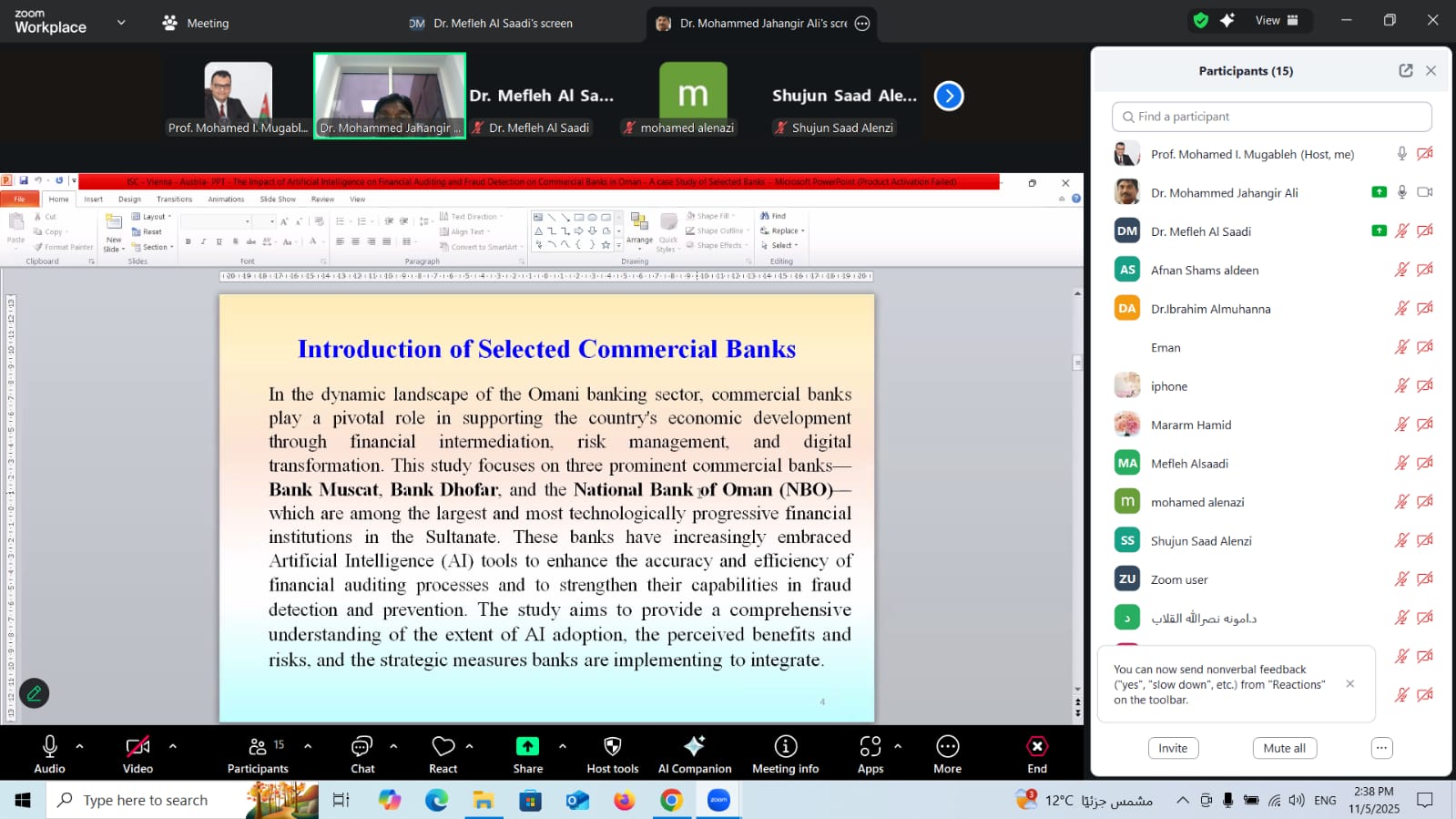Open the View layout dropdown
Image resolution: width=1456 pixels, height=819 pixels.
pos(1277,21)
